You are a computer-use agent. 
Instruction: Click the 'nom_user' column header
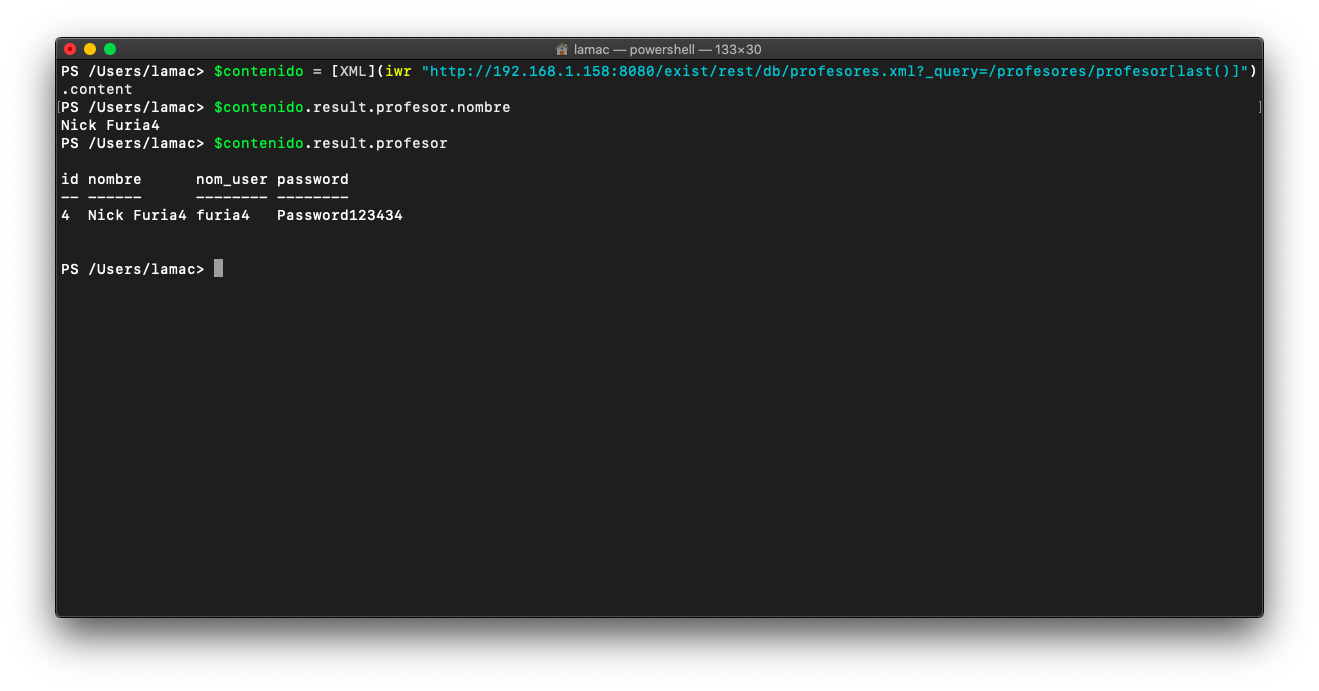231,179
